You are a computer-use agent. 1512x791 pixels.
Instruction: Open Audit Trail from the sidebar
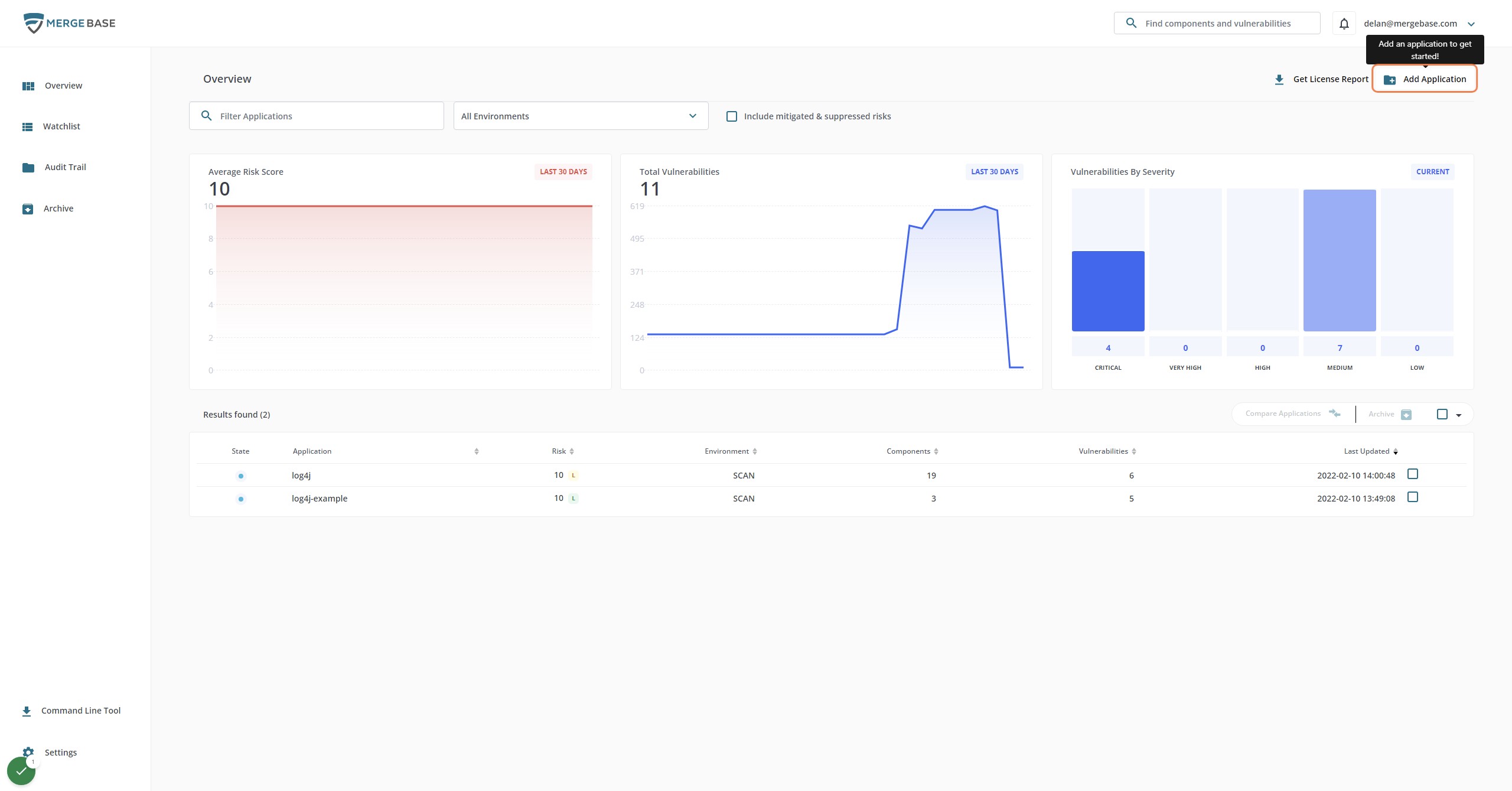65,167
